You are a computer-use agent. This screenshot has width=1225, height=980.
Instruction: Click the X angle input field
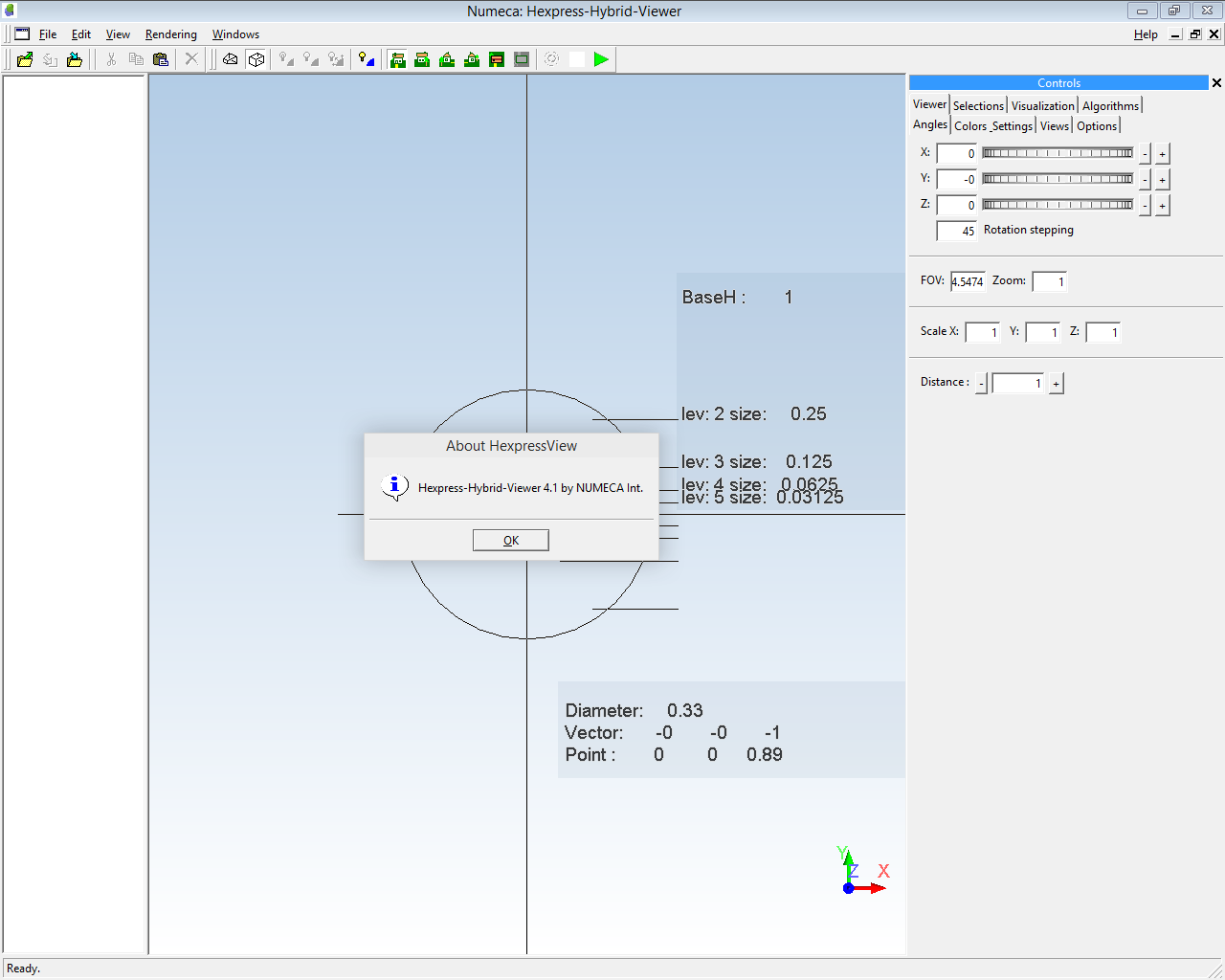pyautogui.click(x=956, y=153)
